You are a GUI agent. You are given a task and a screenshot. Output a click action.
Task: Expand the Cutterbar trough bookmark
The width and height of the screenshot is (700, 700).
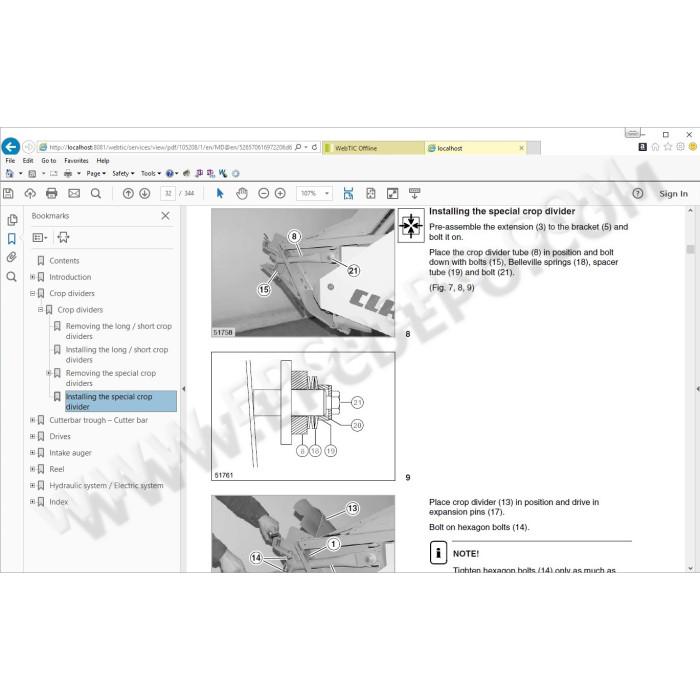pos(33,420)
